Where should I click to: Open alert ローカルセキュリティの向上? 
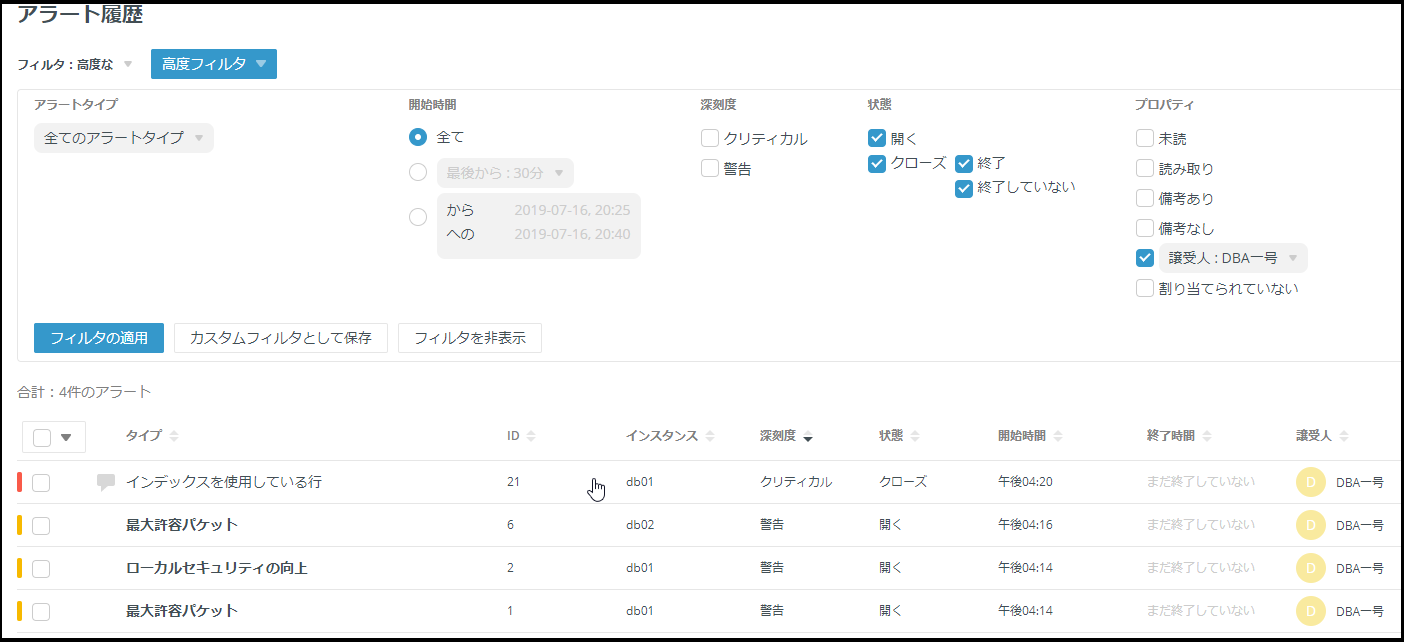217,568
